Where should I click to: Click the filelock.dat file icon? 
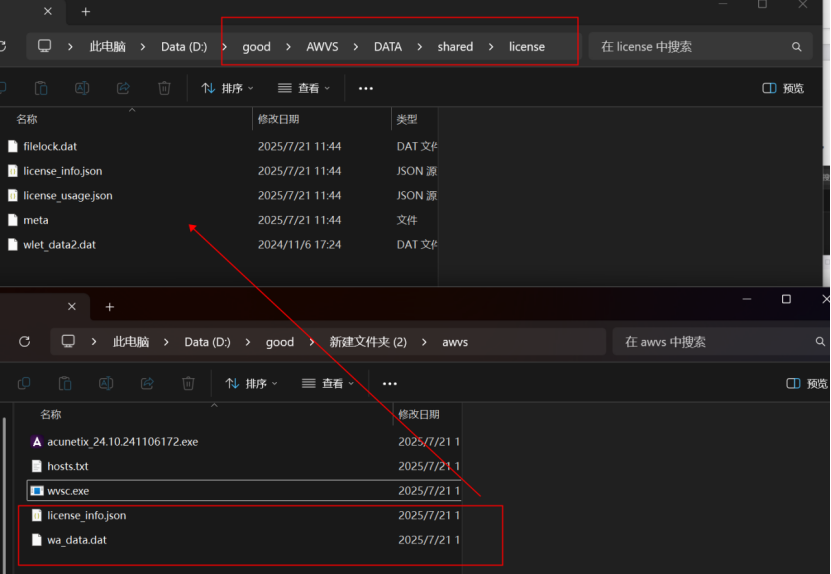13,146
